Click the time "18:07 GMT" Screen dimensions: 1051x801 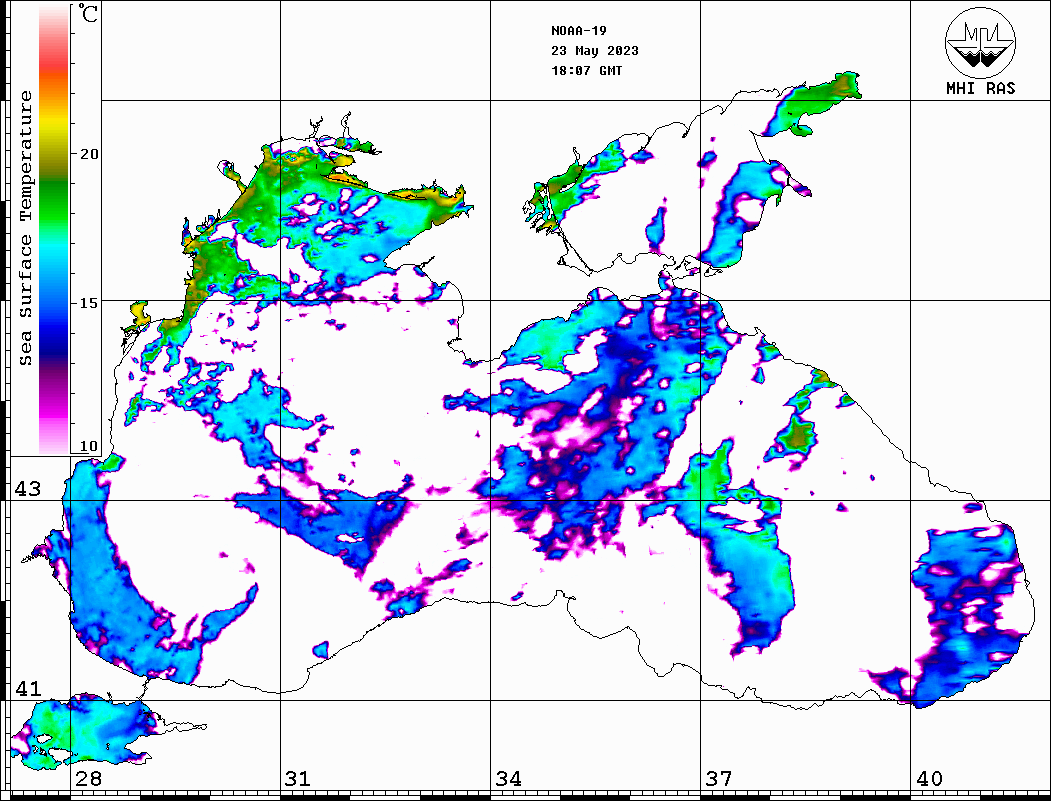(586, 70)
